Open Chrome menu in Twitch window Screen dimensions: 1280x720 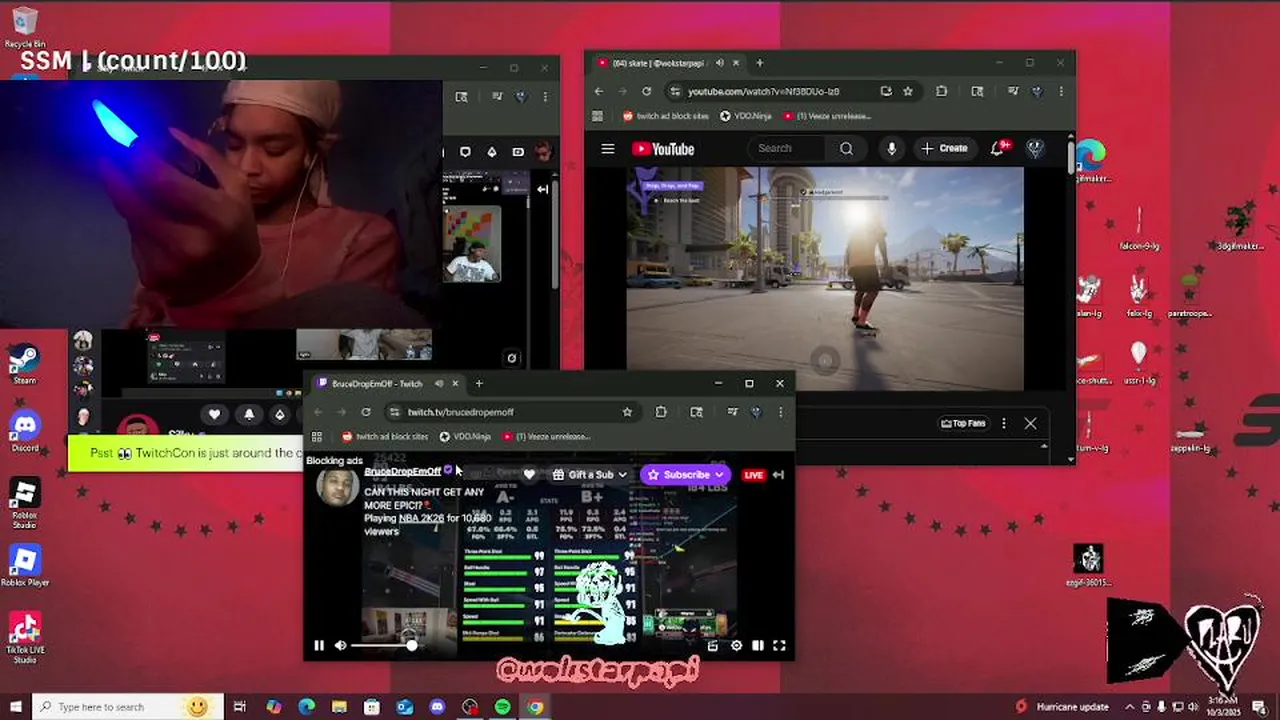[780, 412]
